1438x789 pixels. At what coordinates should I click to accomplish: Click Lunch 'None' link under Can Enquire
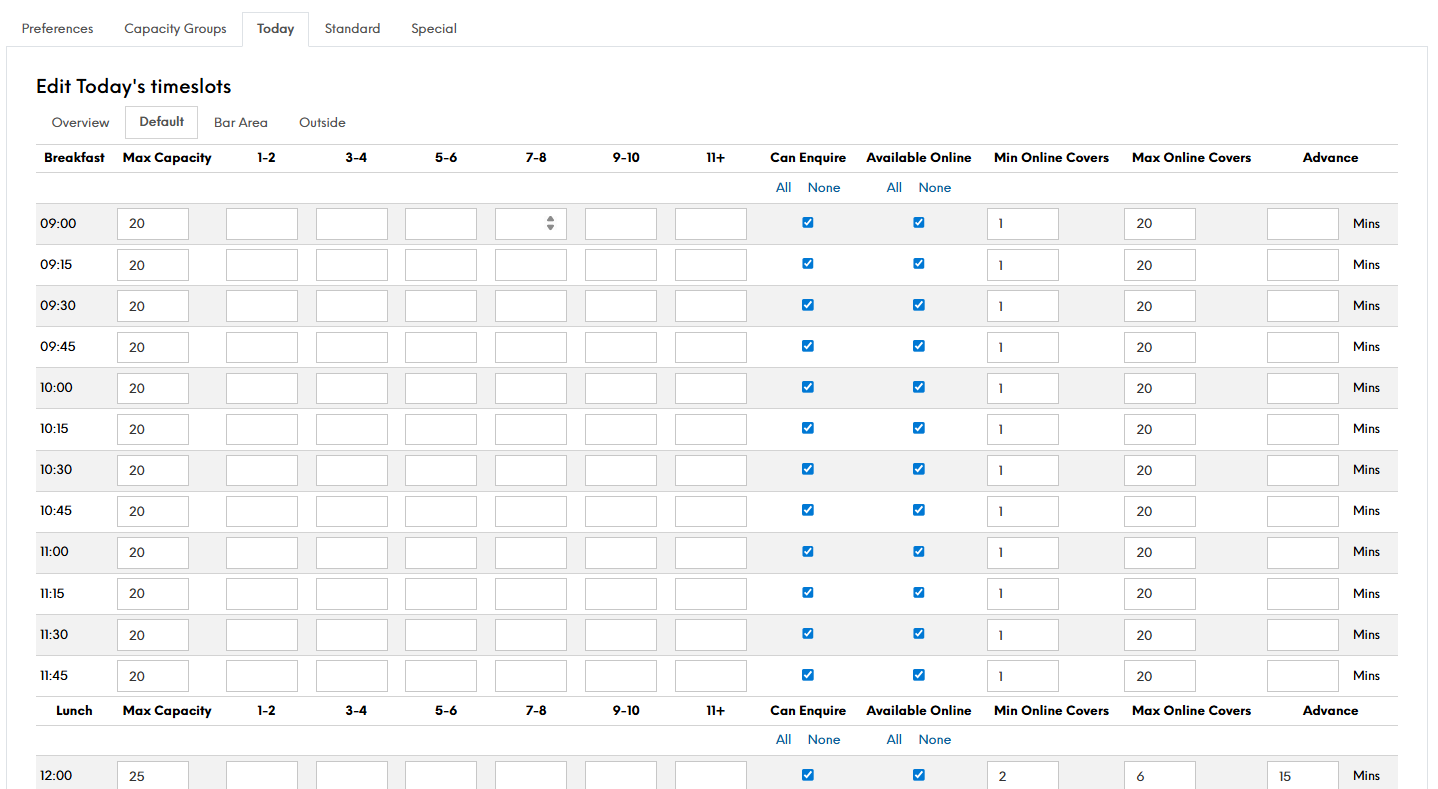pos(824,740)
